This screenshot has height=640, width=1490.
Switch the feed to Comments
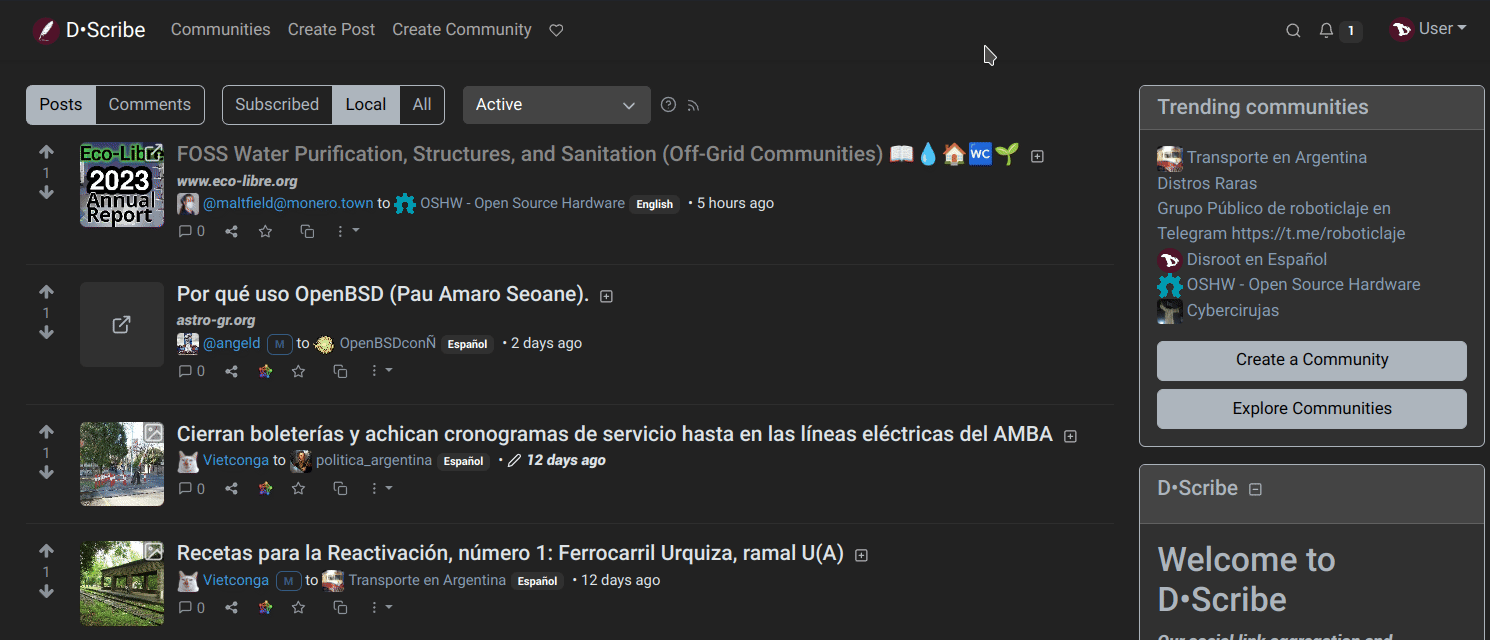coord(150,105)
